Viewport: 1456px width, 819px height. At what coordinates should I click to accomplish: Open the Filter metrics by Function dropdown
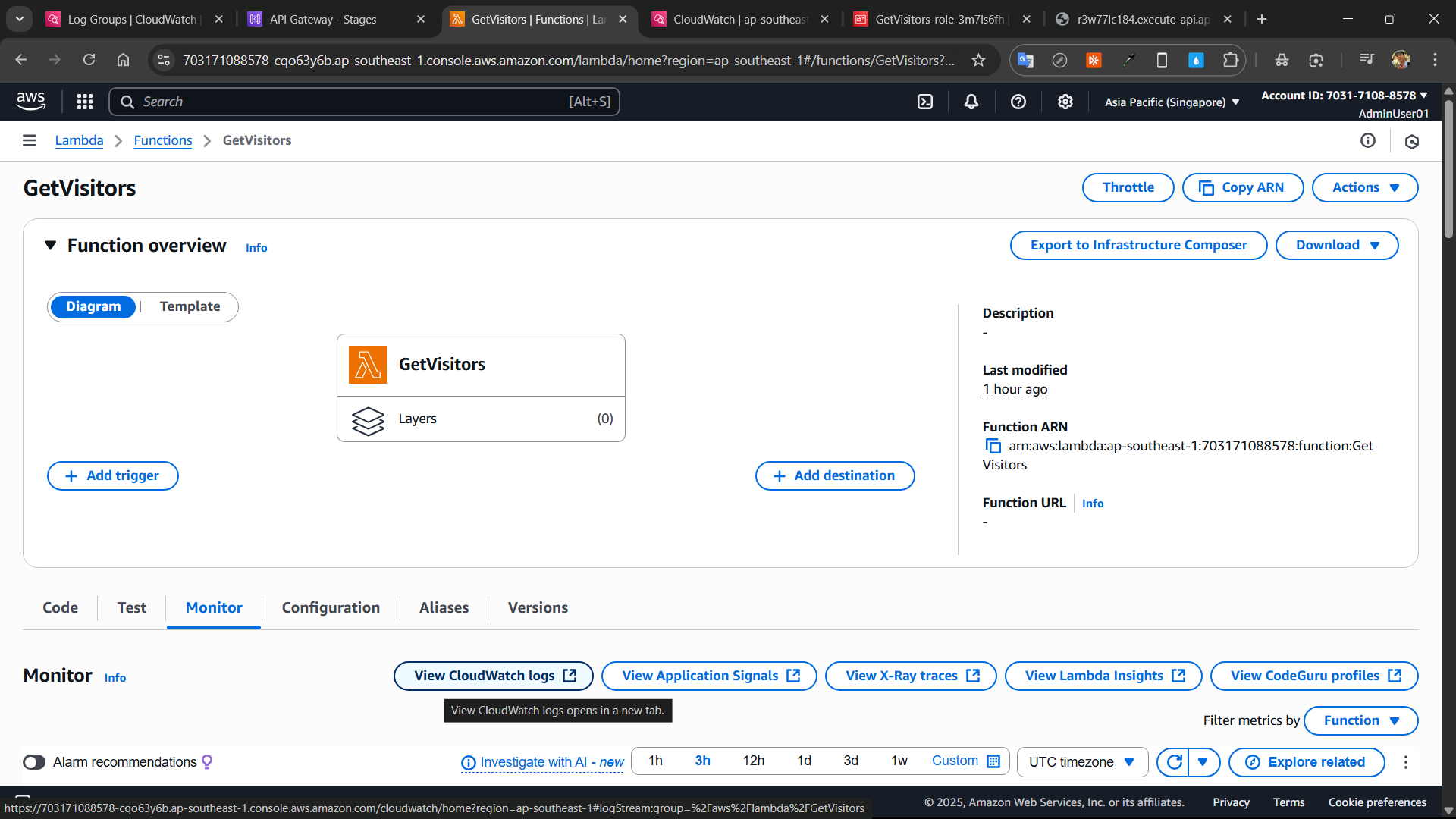point(1361,720)
